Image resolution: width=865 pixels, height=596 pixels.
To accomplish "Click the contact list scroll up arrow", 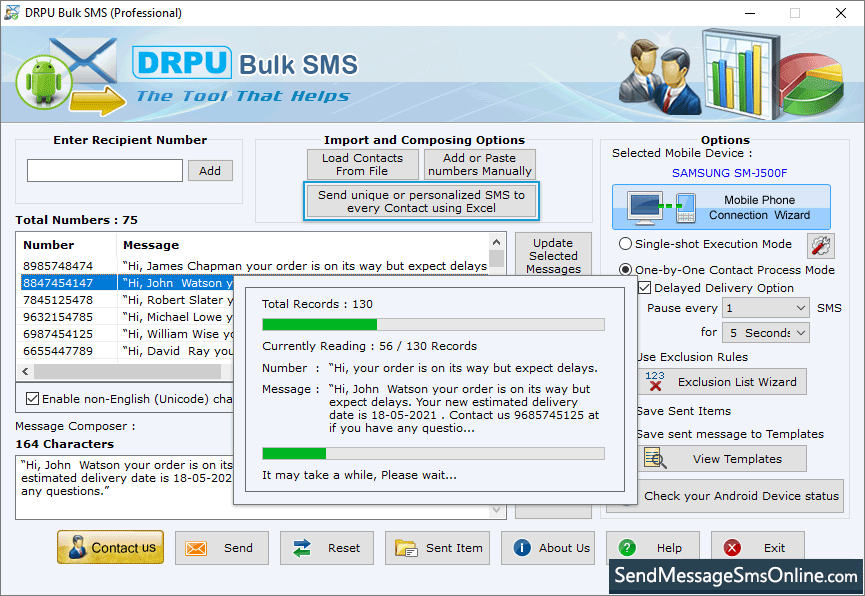I will pos(496,242).
